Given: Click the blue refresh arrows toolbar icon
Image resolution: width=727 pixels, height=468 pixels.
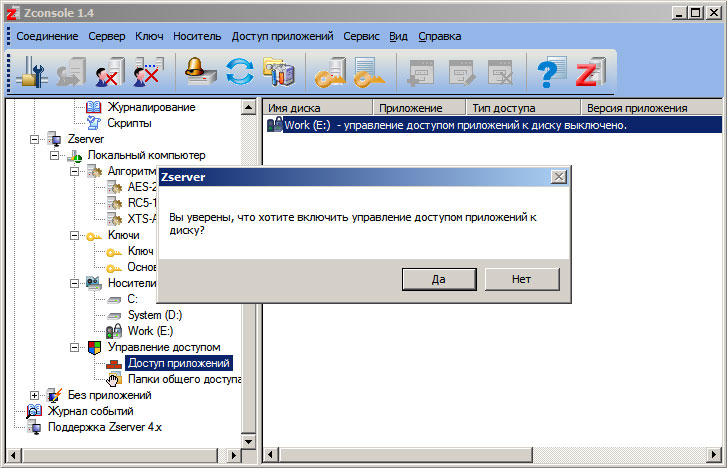Looking at the screenshot, I should click(240, 72).
